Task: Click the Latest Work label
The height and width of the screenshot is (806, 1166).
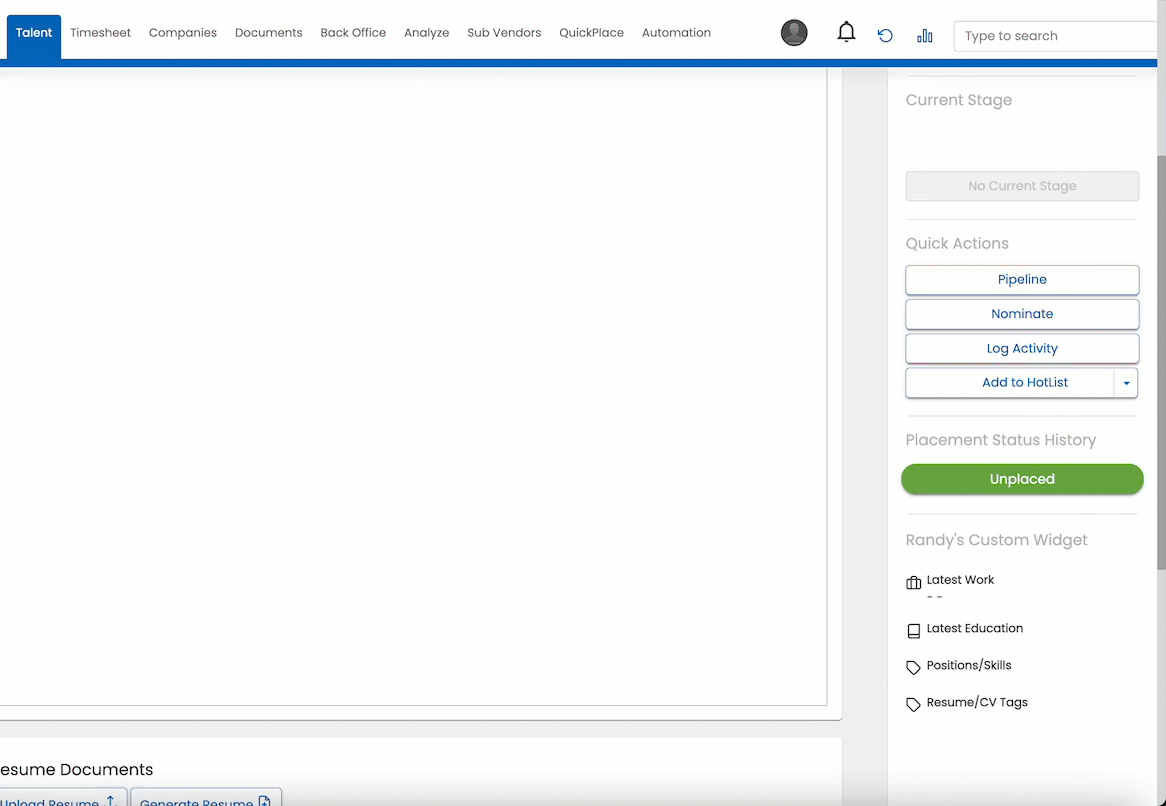Action: (960, 580)
